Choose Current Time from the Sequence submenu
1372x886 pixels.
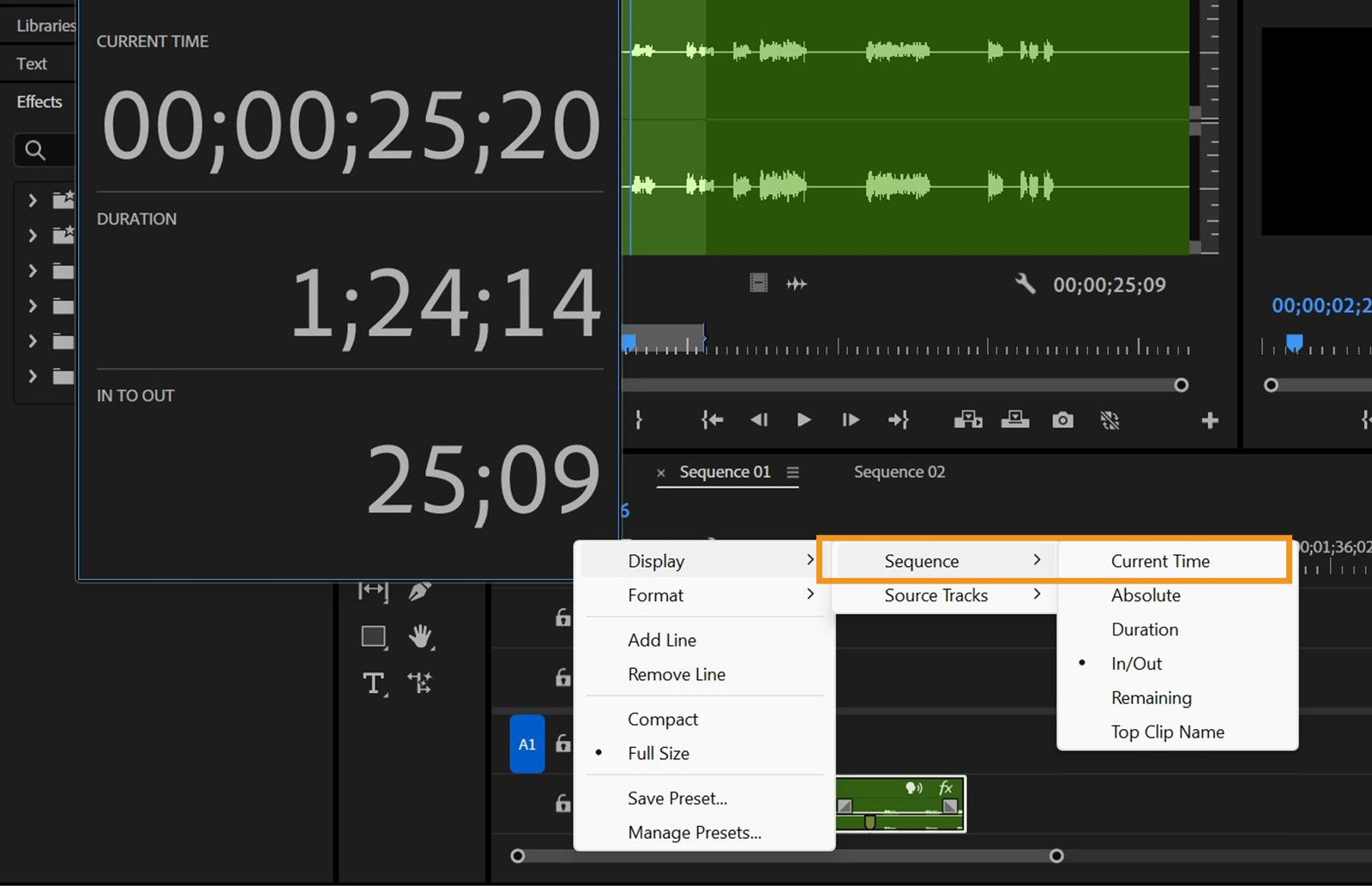click(1160, 560)
